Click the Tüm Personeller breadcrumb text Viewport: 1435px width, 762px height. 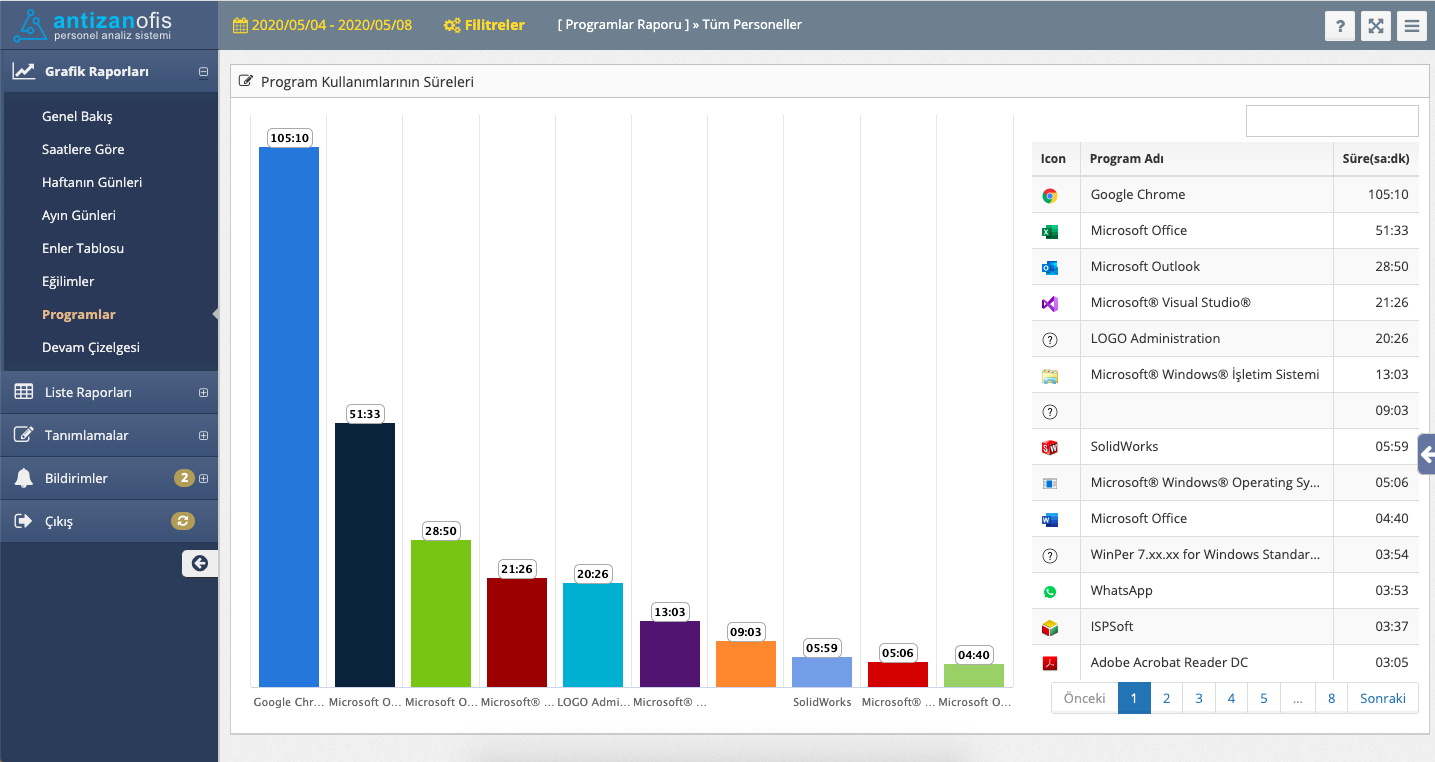point(752,25)
